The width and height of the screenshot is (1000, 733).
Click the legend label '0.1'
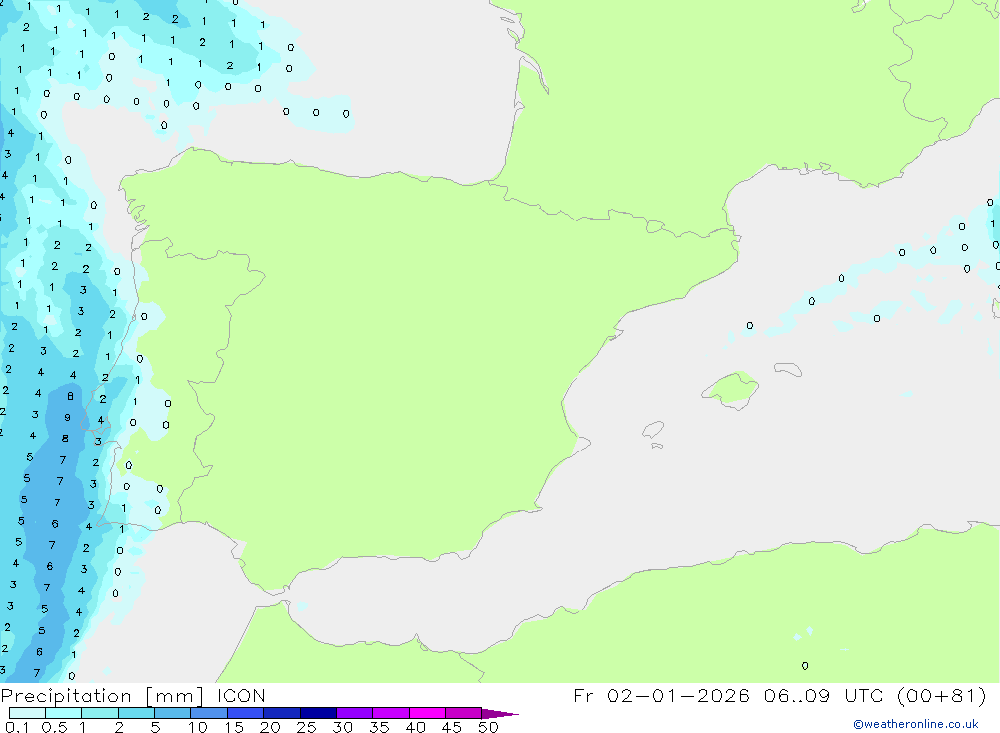17,727
